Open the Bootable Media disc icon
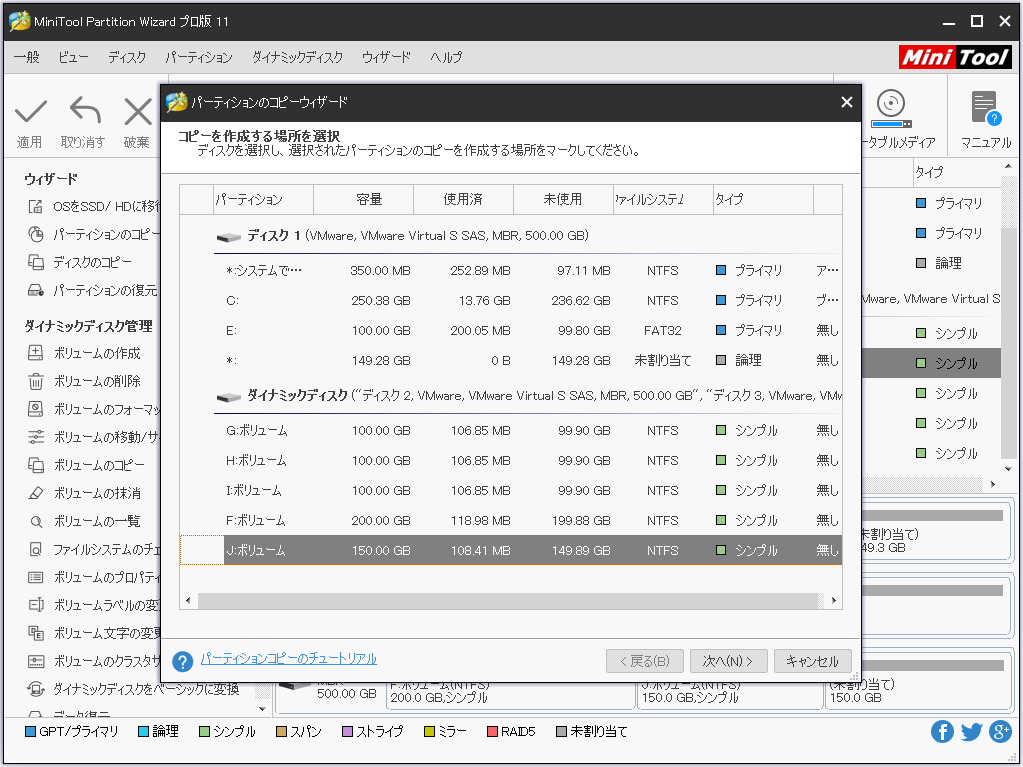Viewport: 1023px width, 767px height. point(891,109)
